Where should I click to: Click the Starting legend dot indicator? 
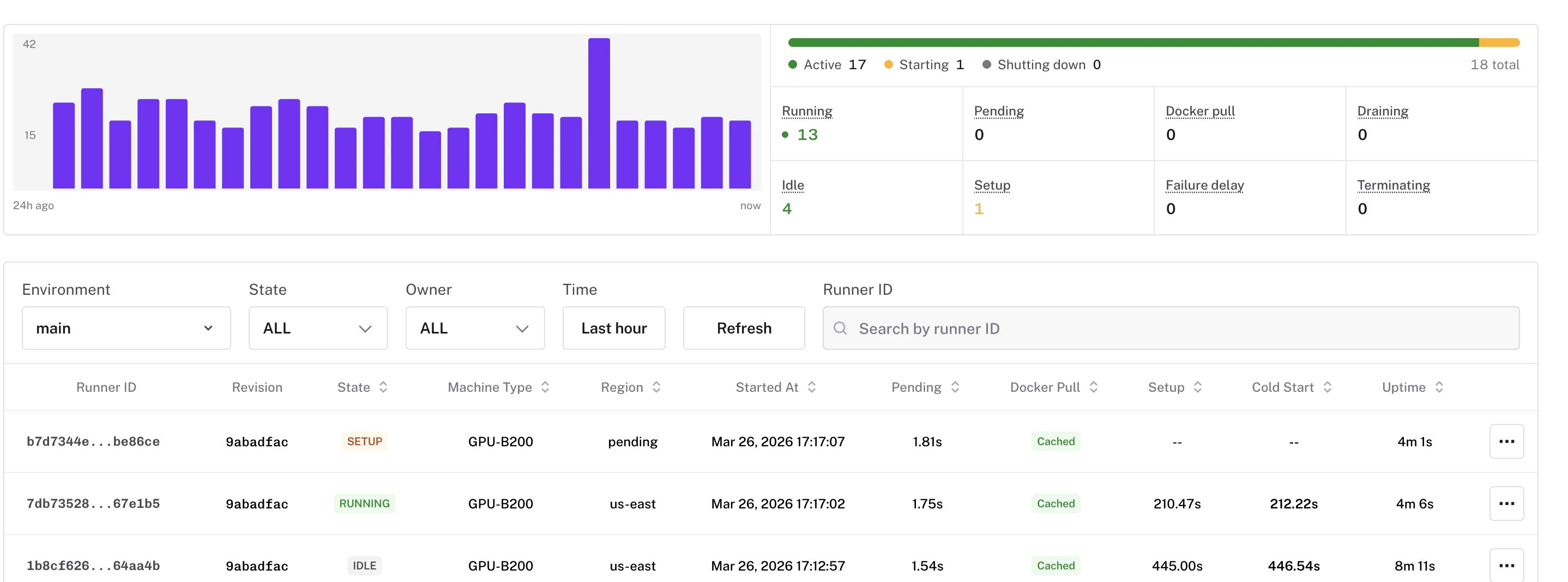point(889,64)
